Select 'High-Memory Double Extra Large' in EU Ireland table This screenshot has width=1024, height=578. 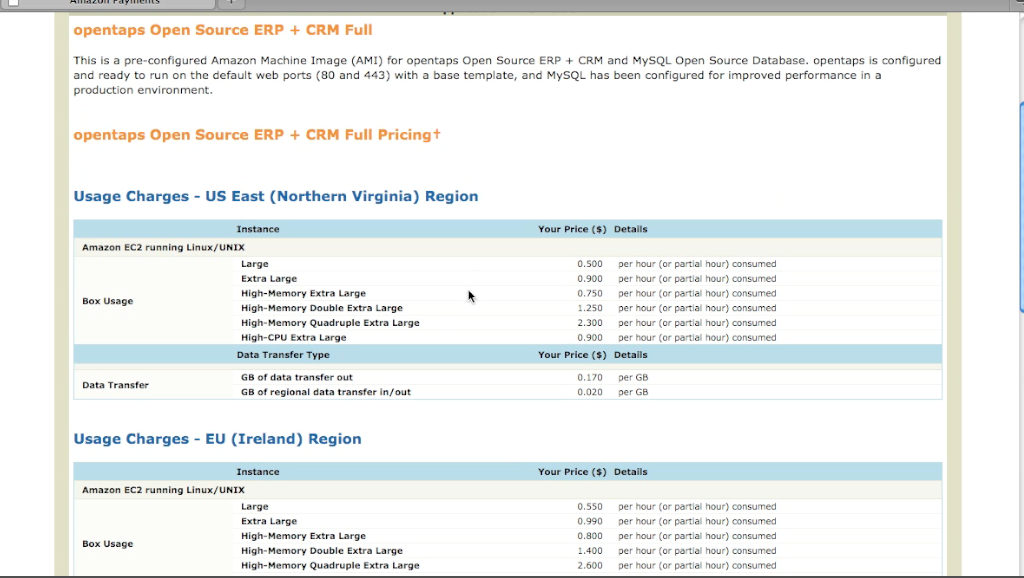pos(322,551)
